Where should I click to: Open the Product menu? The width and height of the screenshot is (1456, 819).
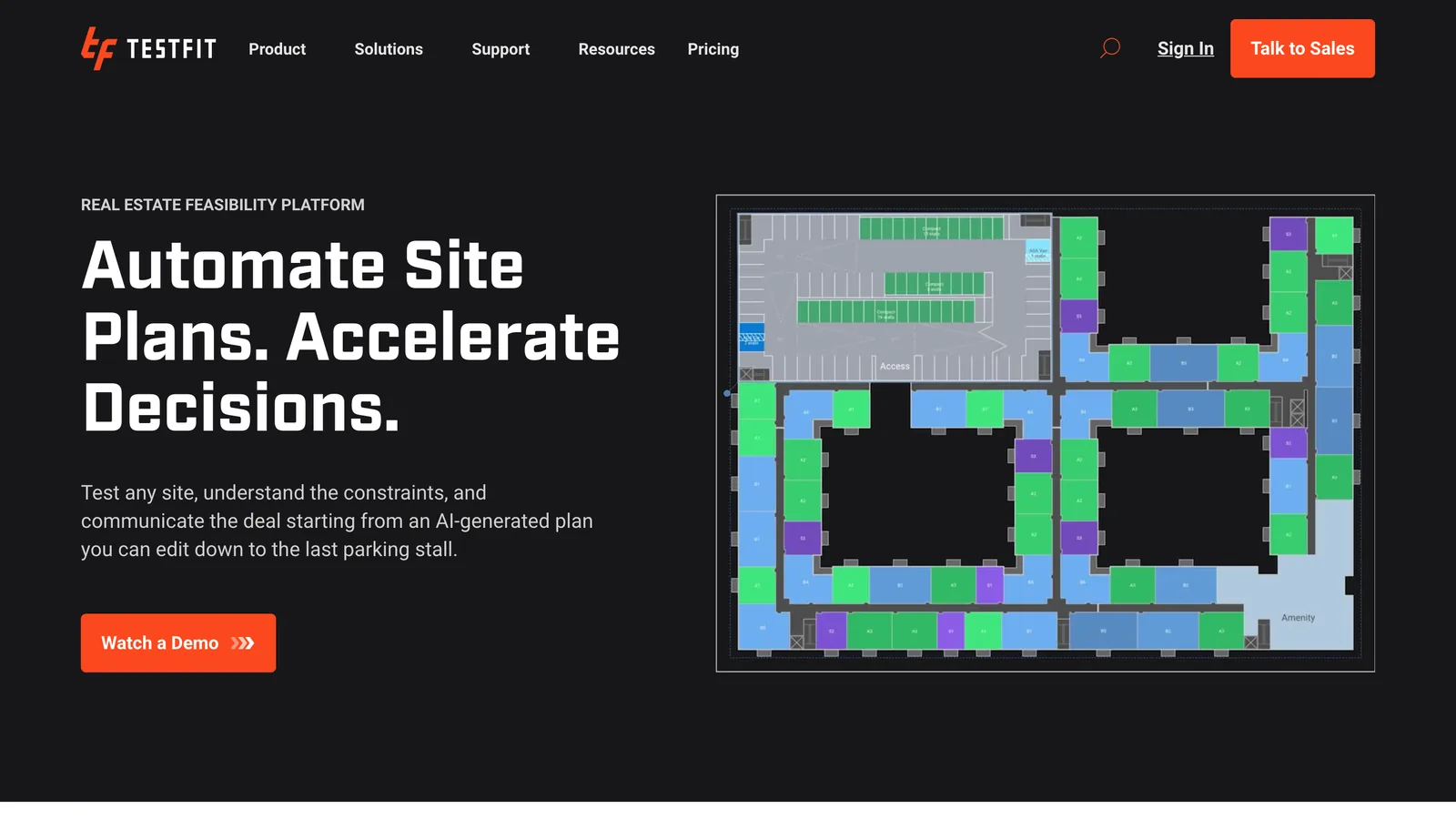click(278, 49)
